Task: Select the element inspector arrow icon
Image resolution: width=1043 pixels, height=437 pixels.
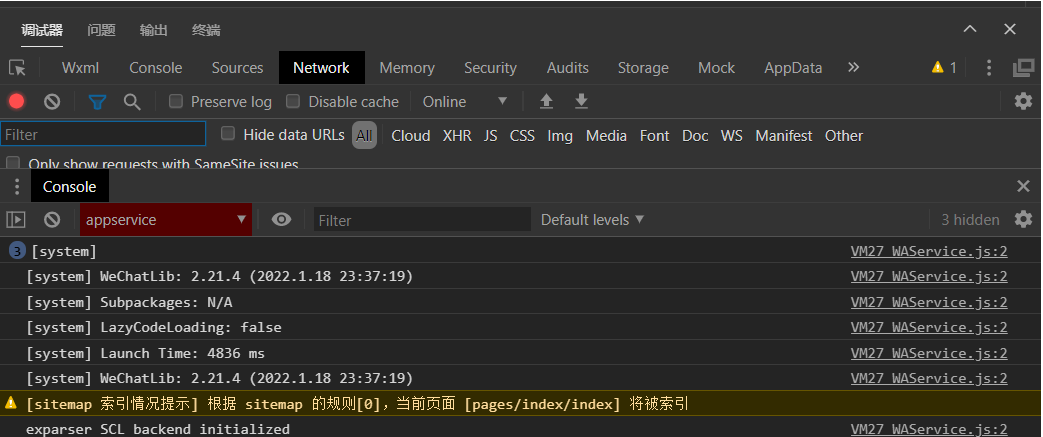Action: point(17,68)
